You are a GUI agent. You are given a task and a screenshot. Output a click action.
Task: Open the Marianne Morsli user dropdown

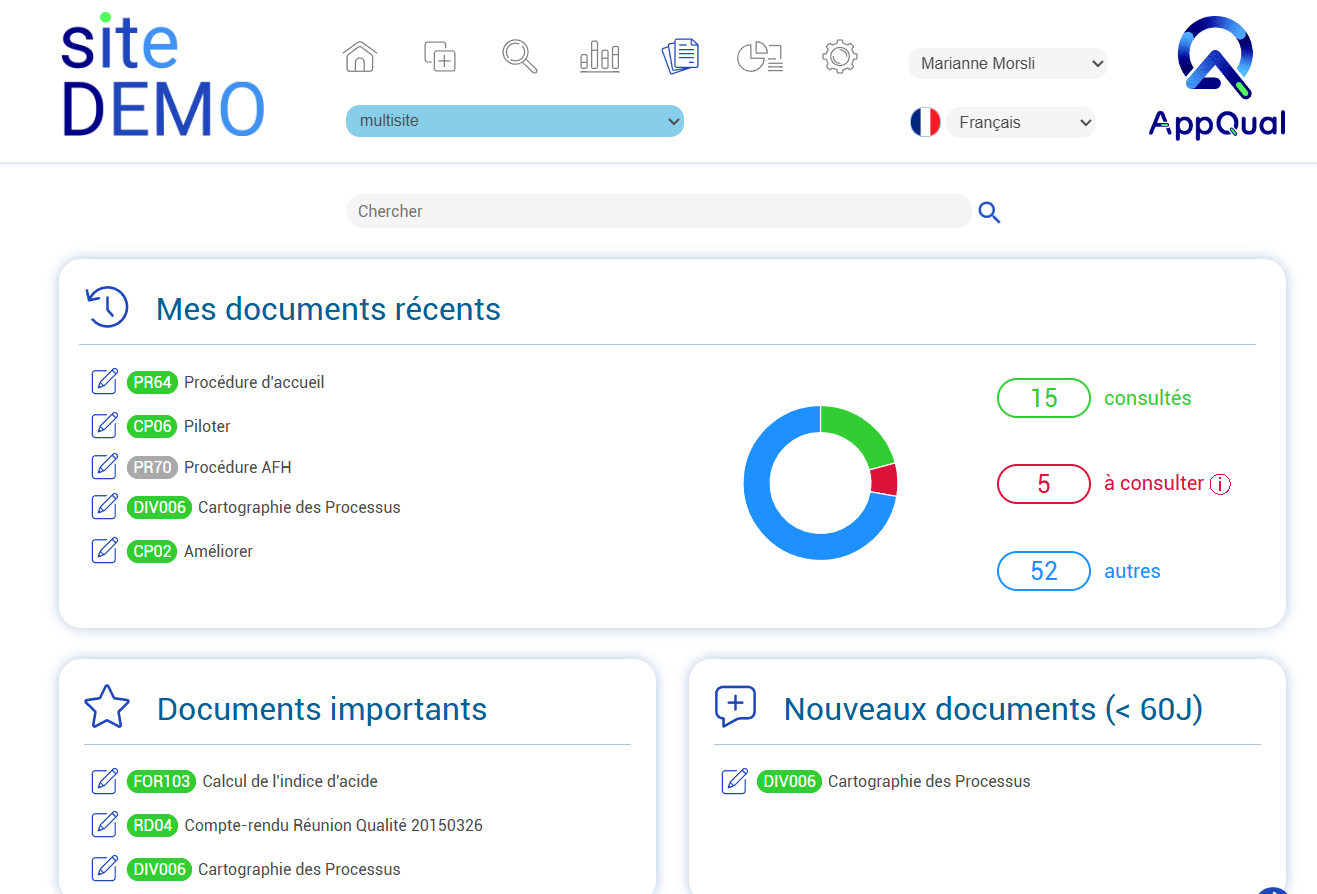coord(1008,64)
